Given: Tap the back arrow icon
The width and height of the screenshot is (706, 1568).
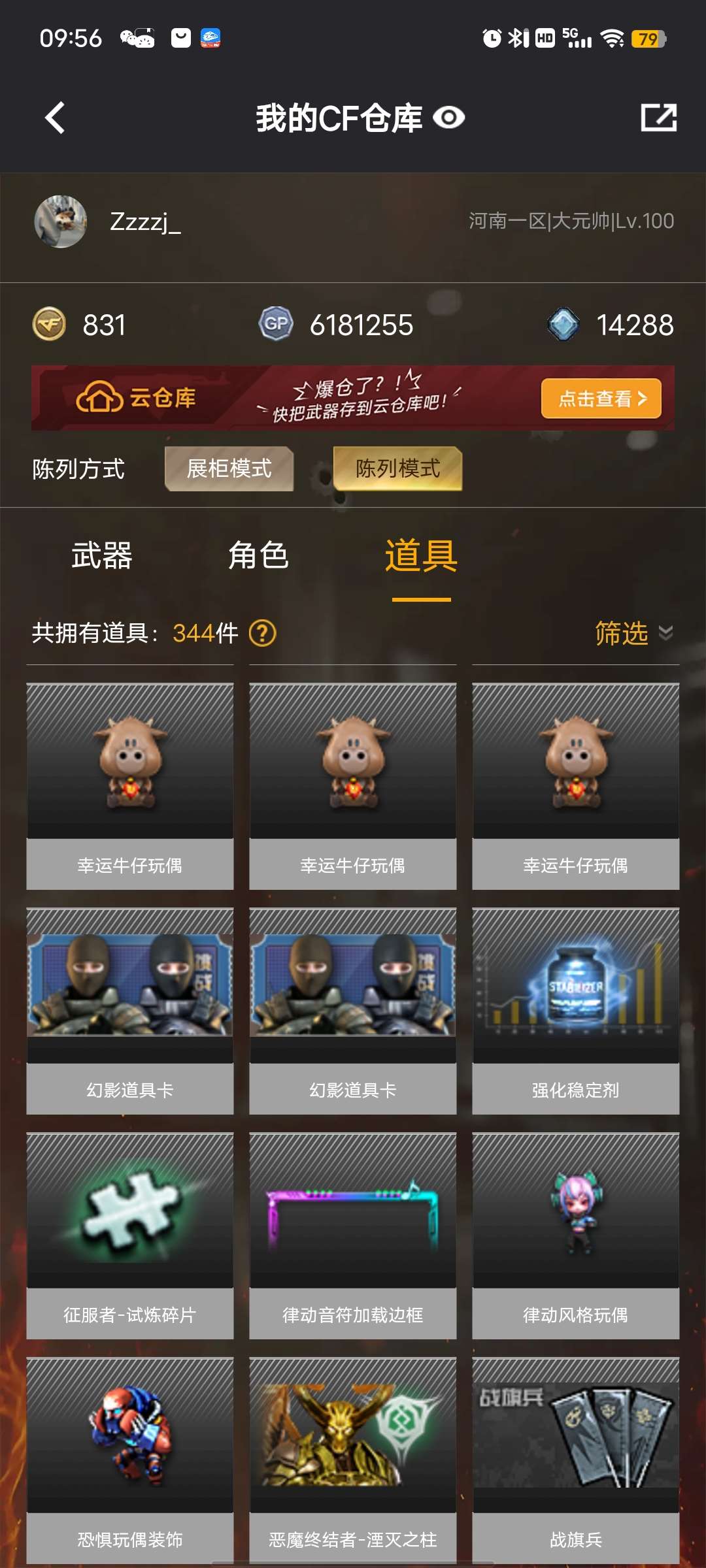Looking at the screenshot, I should point(55,118).
